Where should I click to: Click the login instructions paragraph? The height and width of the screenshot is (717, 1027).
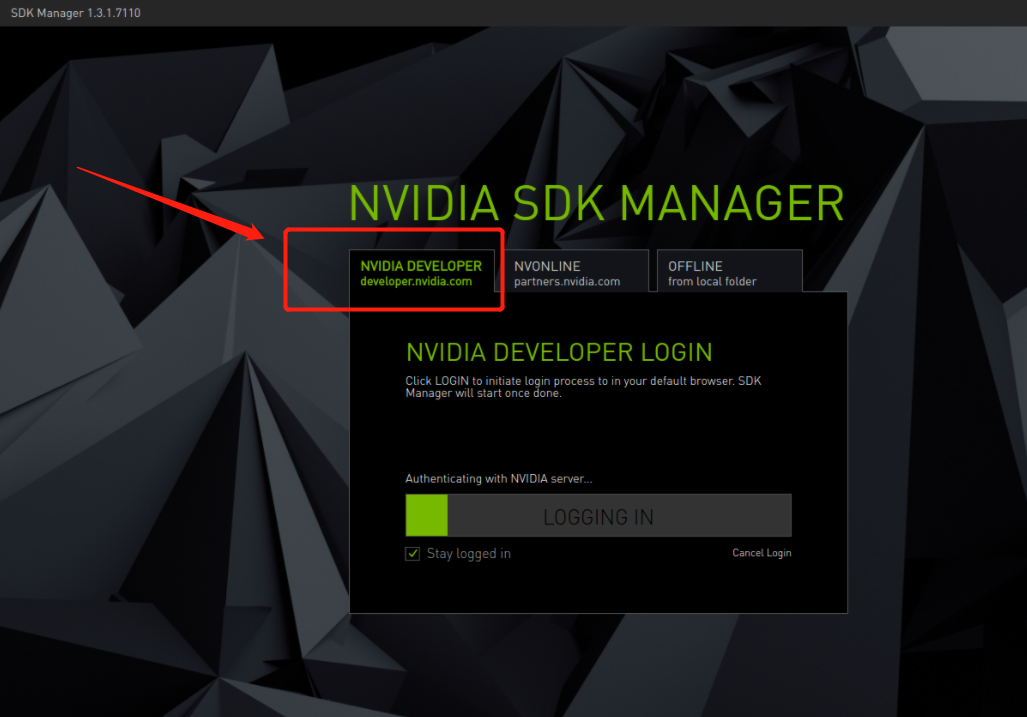[583, 387]
